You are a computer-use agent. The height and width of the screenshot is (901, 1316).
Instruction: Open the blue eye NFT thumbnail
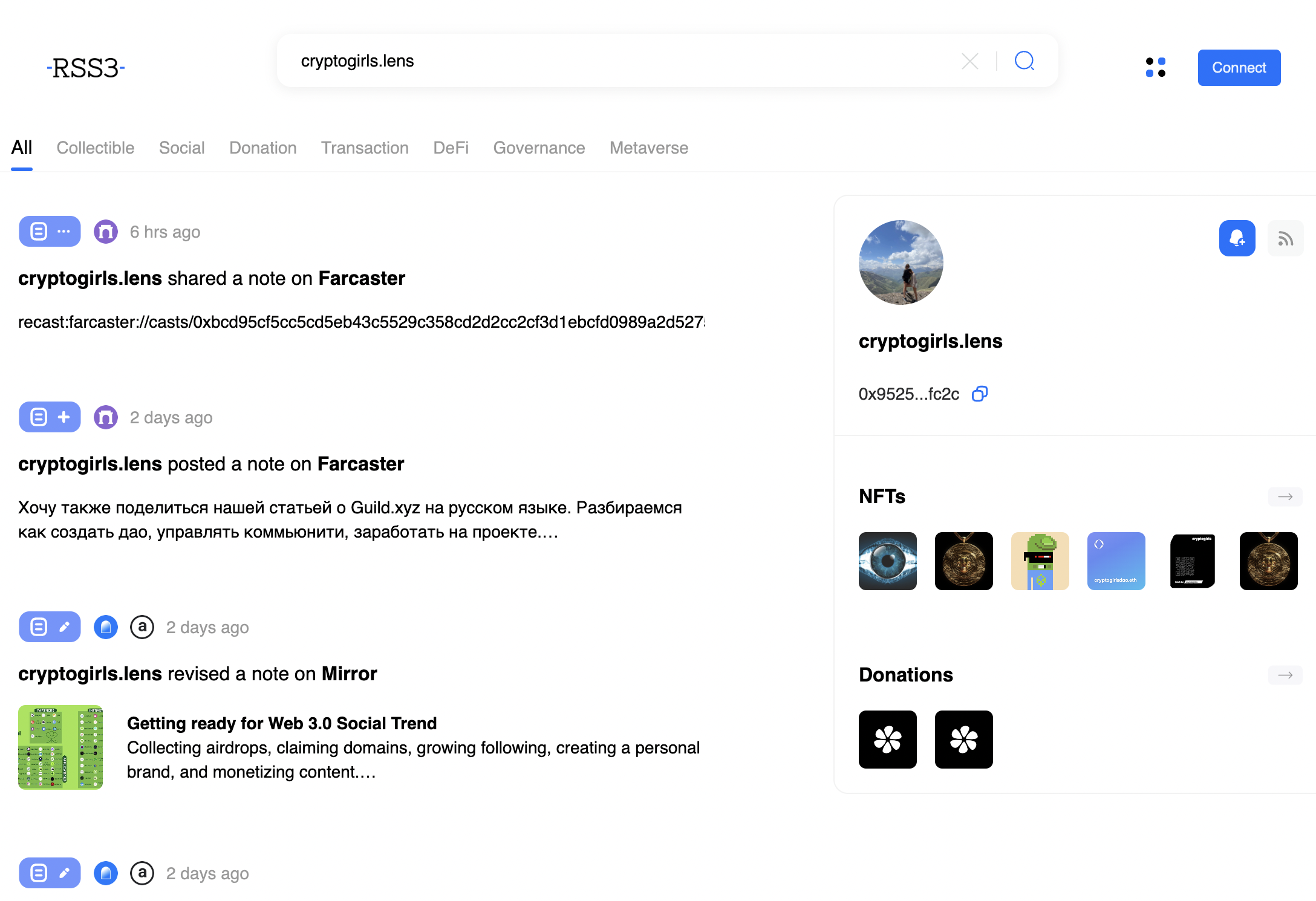[887, 561]
